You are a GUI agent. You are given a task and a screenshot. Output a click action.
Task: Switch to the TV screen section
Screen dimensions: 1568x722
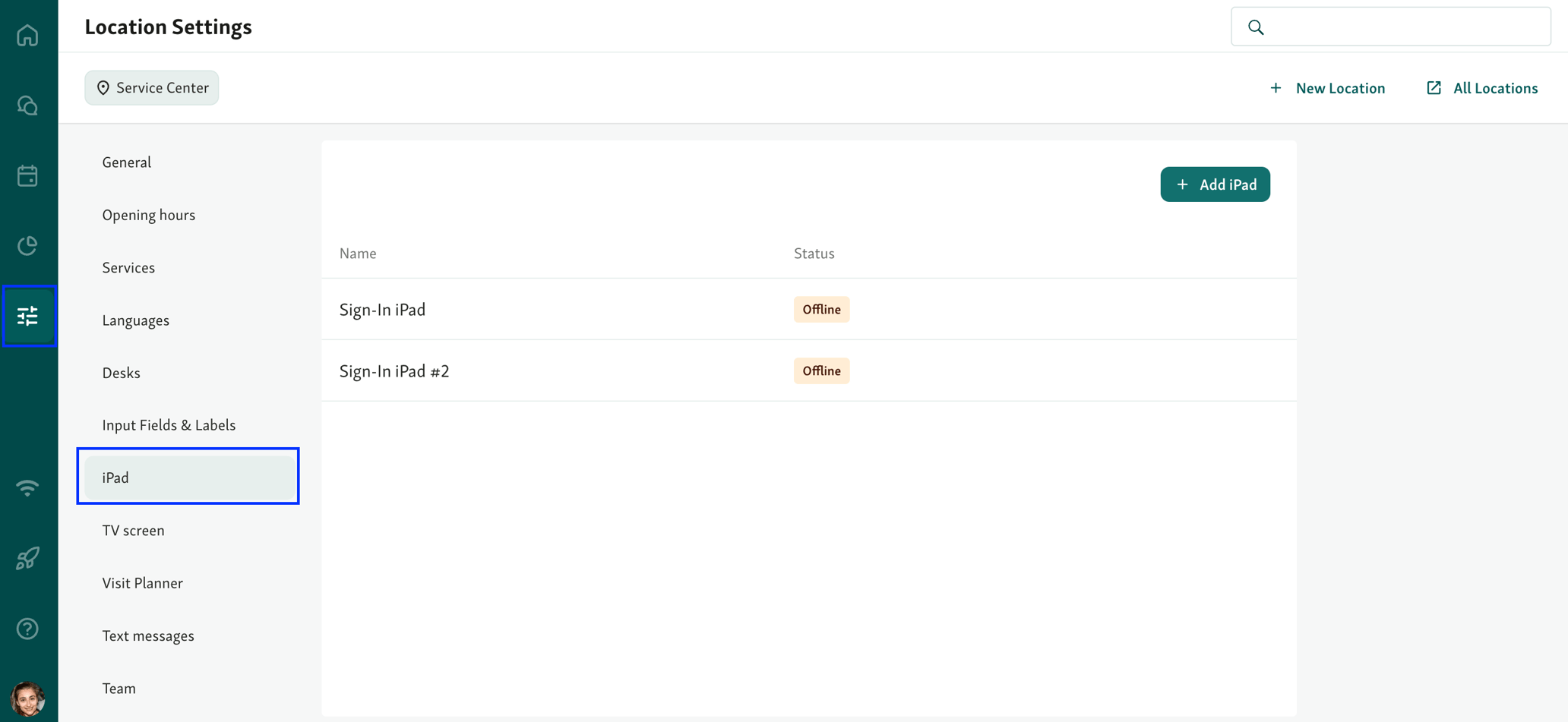pyautogui.click(x=133, y=530)
